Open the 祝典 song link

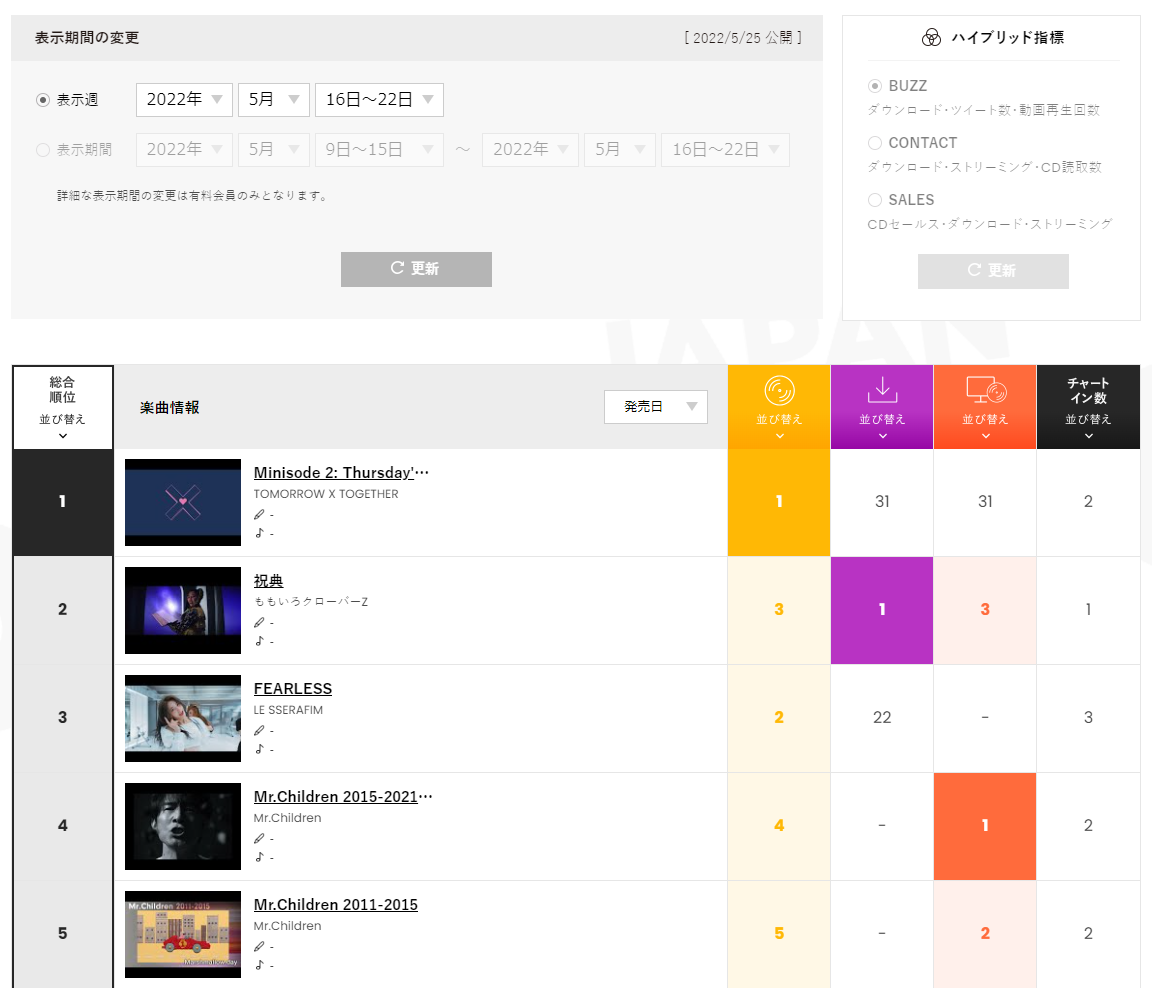[268, 581]
